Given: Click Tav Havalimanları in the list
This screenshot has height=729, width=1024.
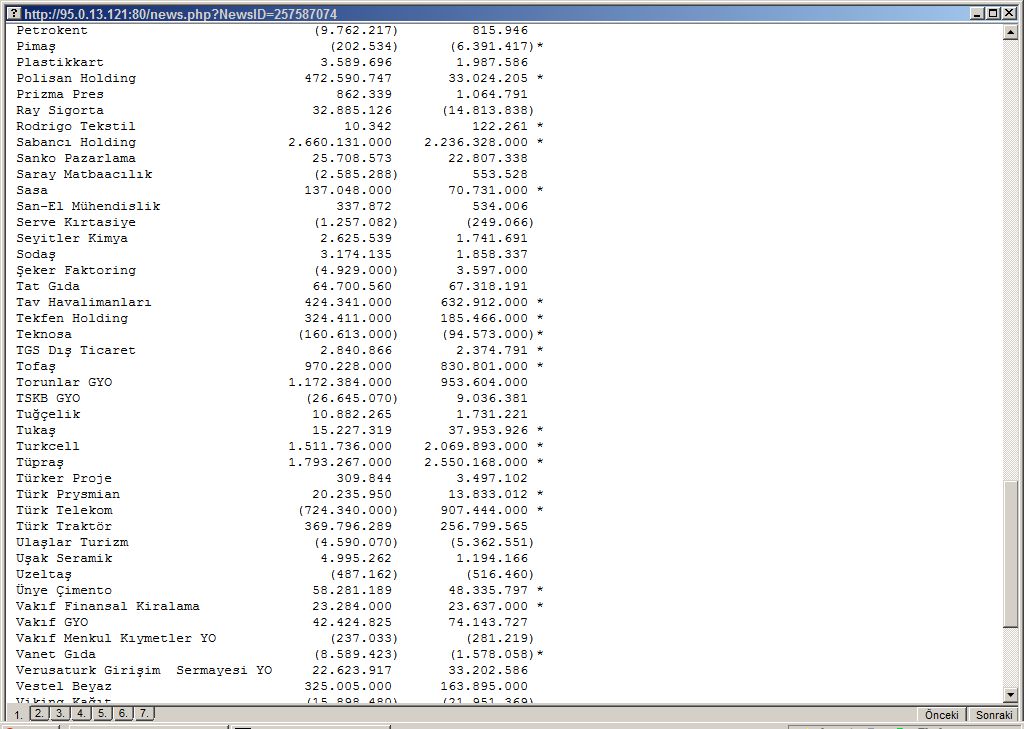Looking at the screenshot, I should (84, 302).
